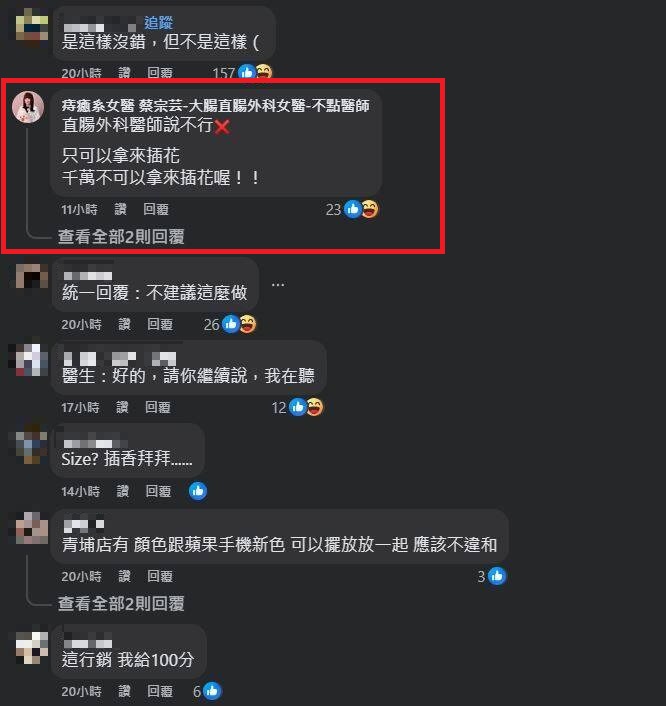Click the like thumb icon beside count 26
Image resolution: width=666 pixels, height=706 pixels.
pyautogui.click(x=231, y=324)
